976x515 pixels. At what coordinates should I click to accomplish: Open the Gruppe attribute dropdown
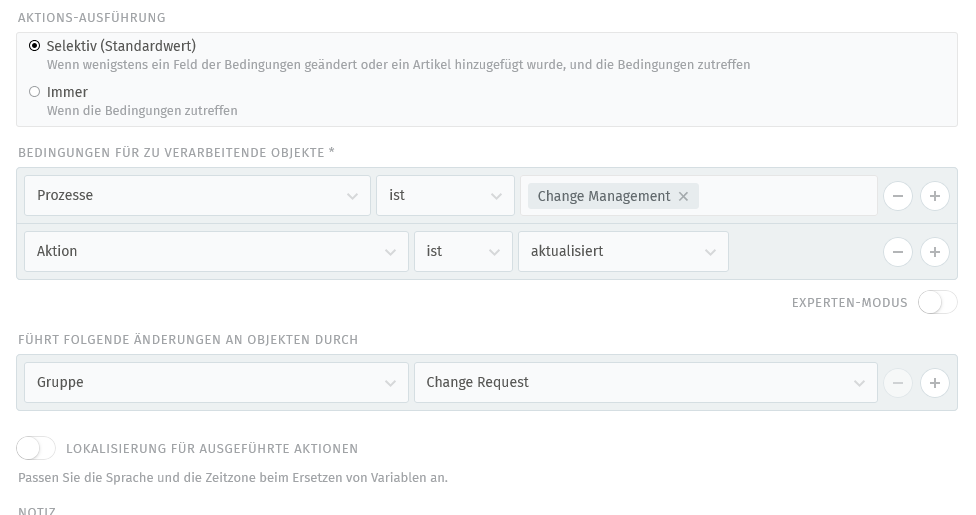click(216, 383)
